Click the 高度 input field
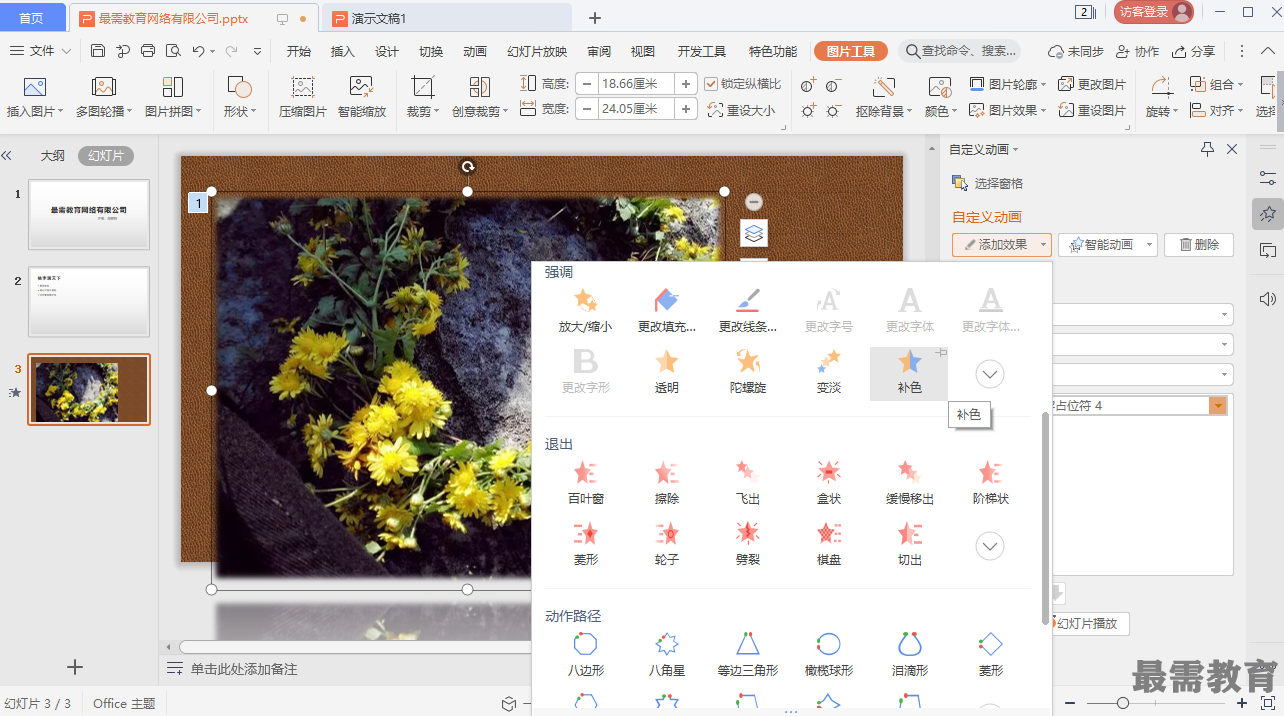The width and height of the screenshot is (1284, 716). 636,84
